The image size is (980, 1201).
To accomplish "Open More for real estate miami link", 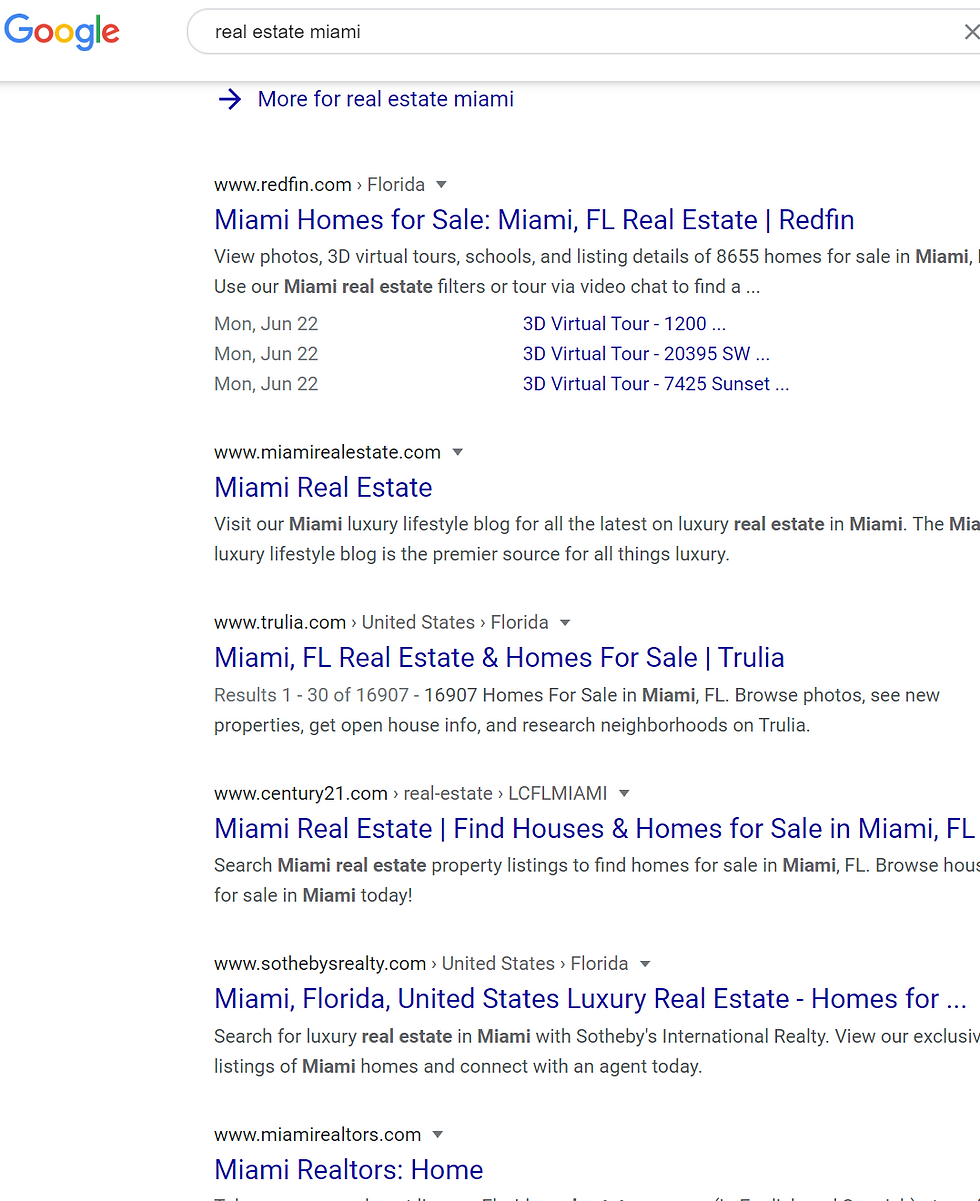I will click(x=386, y=99).
